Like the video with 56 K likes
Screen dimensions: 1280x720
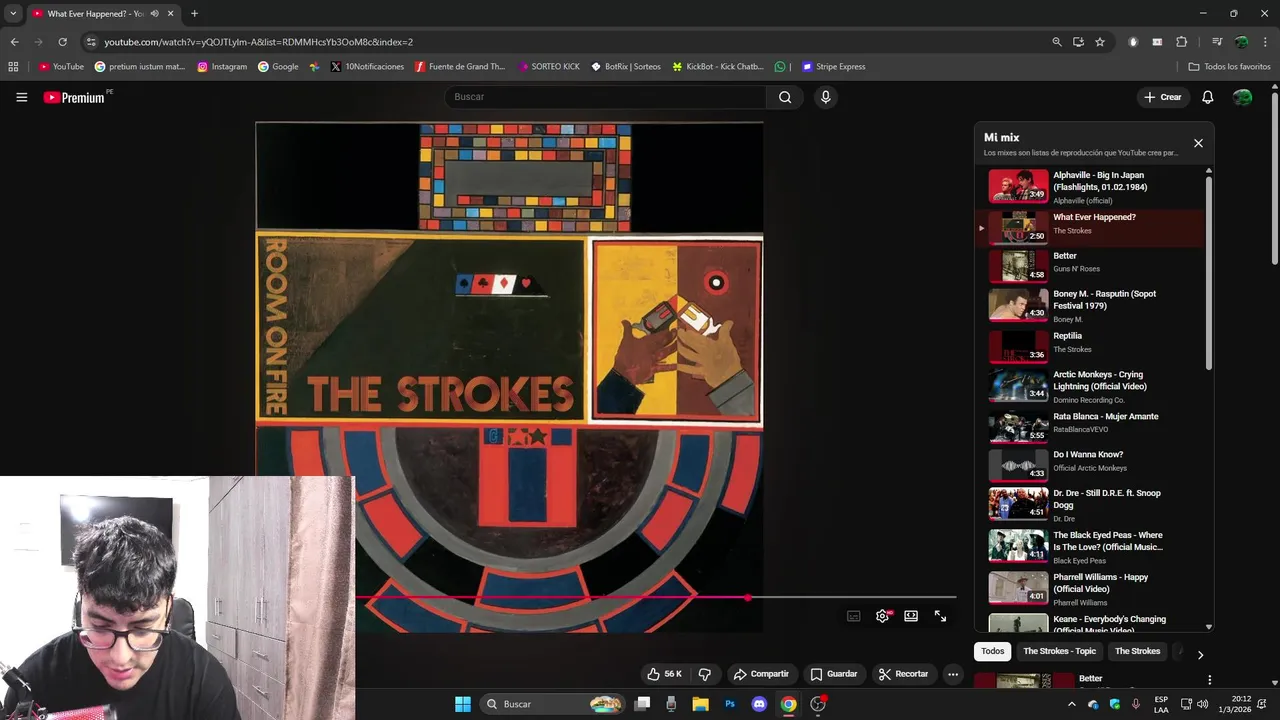point(664,674)
